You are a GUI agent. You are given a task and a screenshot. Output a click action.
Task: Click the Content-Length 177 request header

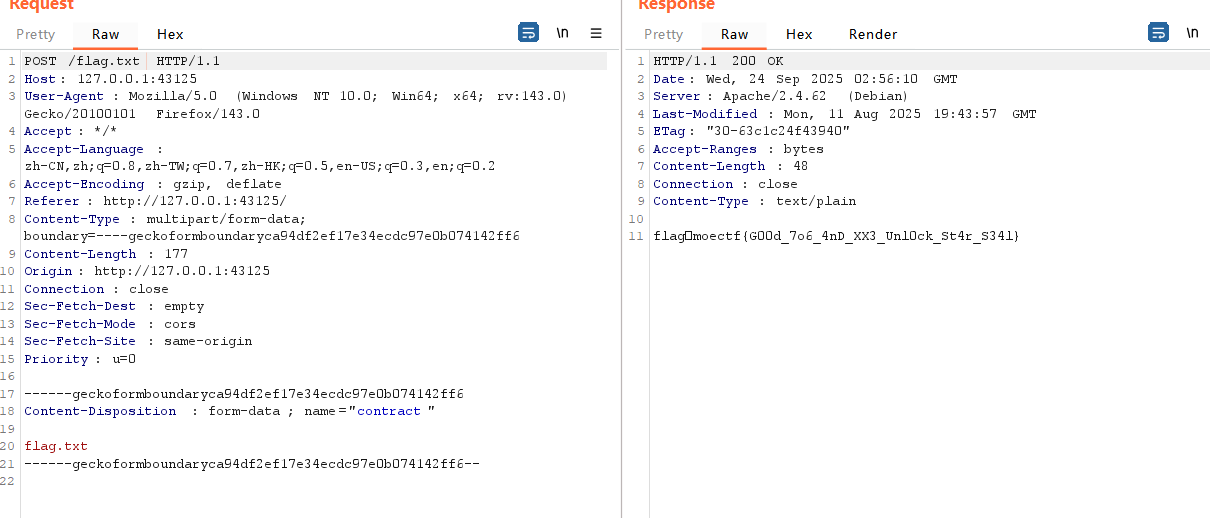pyautogui.click(x=106, y=254)
